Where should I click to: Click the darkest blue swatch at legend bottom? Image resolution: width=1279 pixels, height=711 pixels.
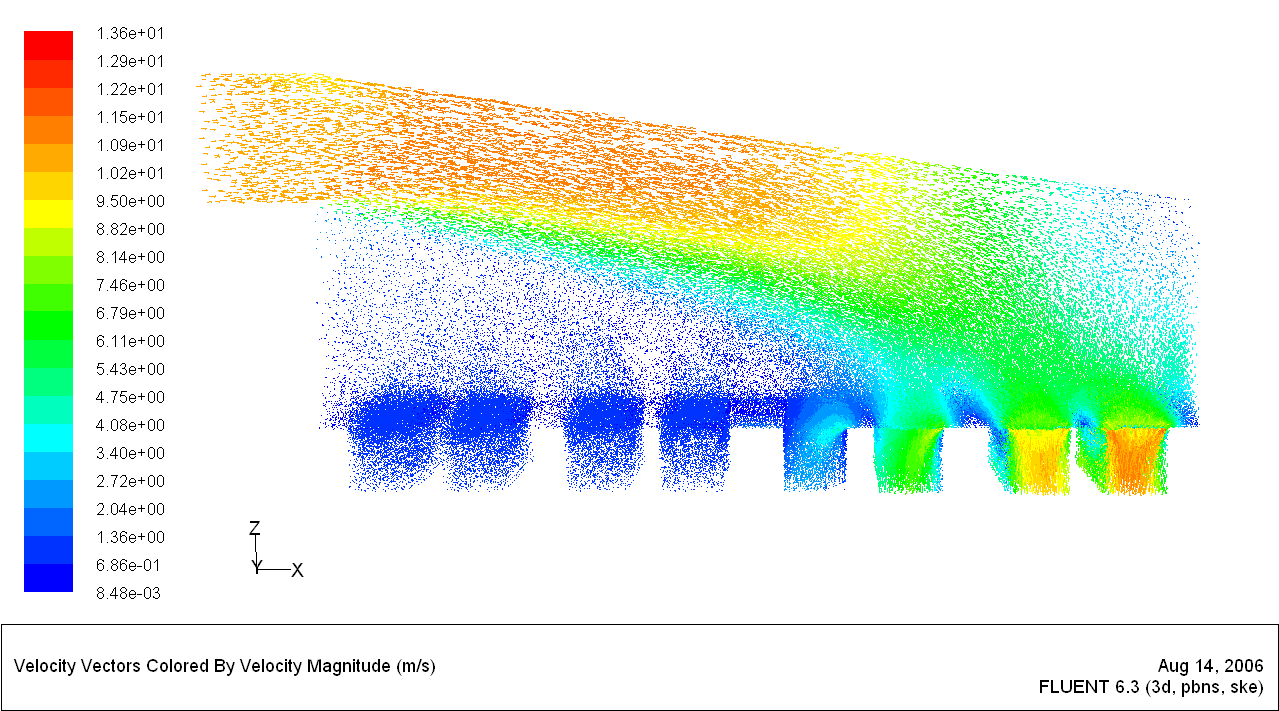[x=48, y=578]
